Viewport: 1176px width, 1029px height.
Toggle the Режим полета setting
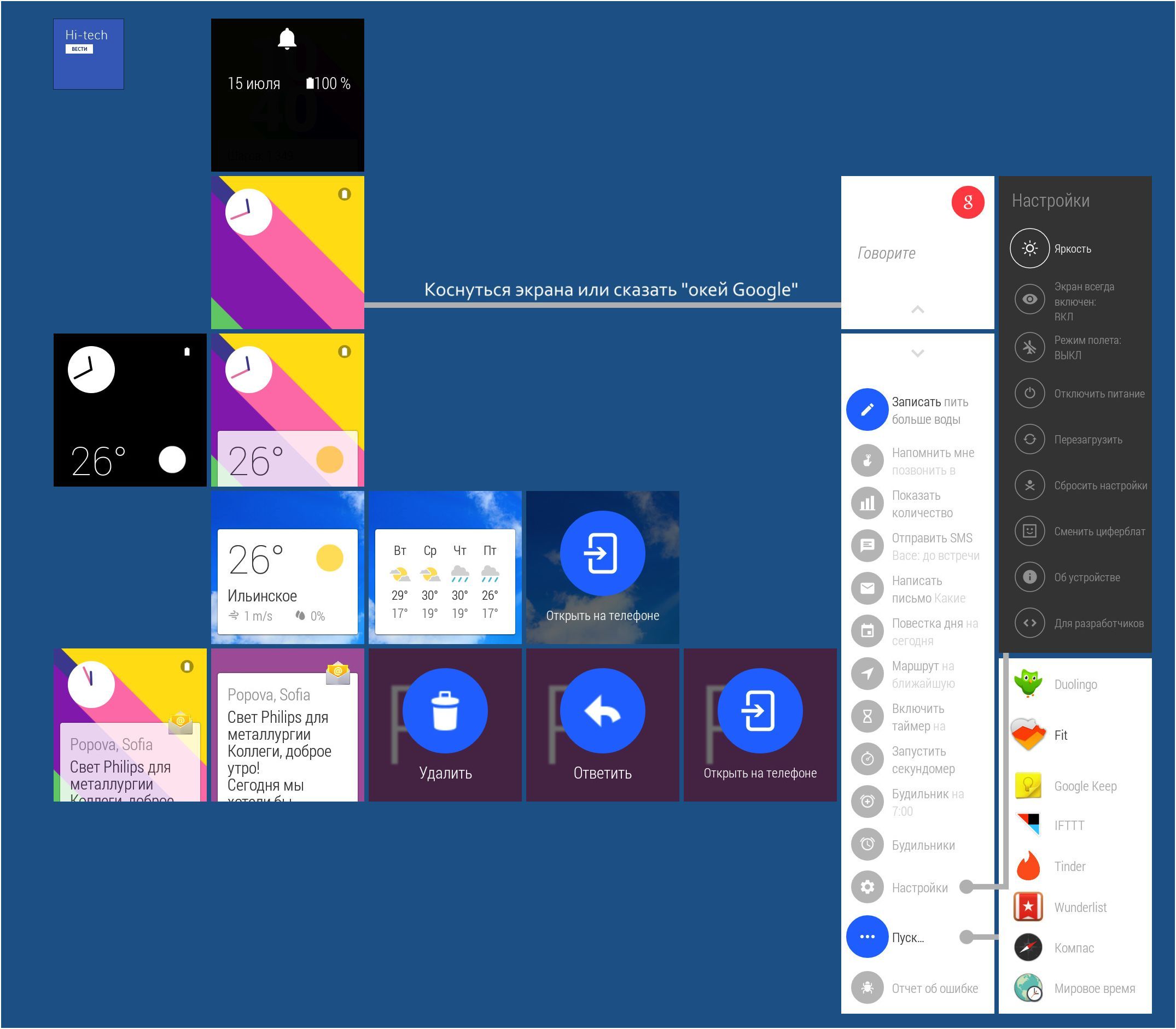(x=1030, y=347)
